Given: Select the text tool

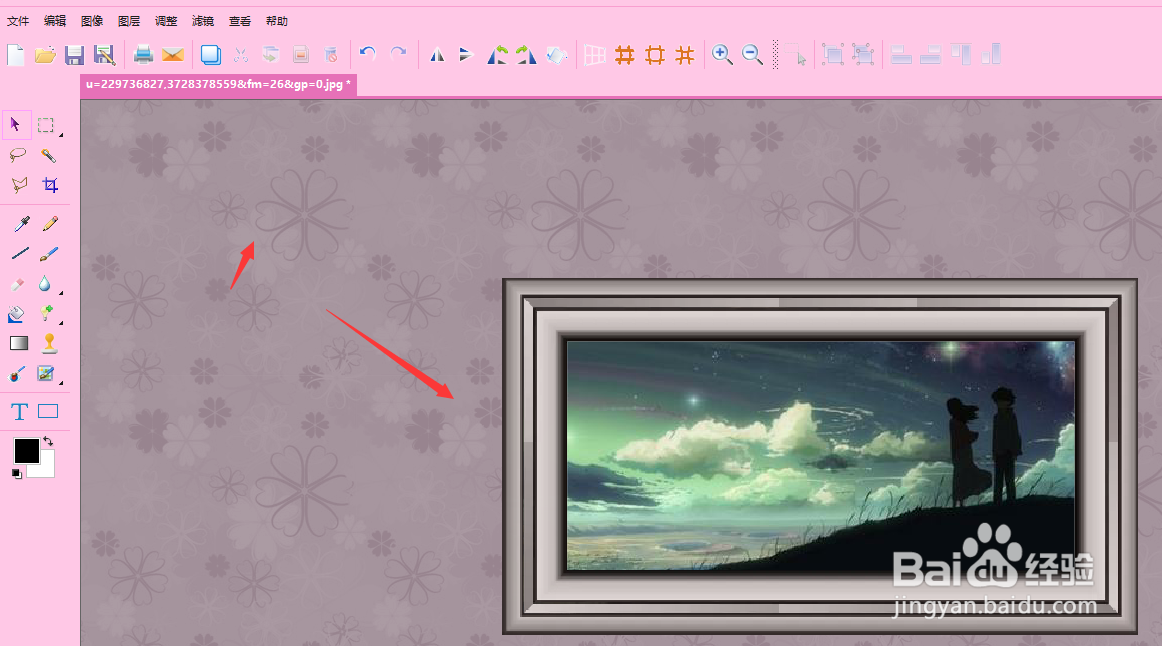Looking at the screenshot, I should pos(19,412).
